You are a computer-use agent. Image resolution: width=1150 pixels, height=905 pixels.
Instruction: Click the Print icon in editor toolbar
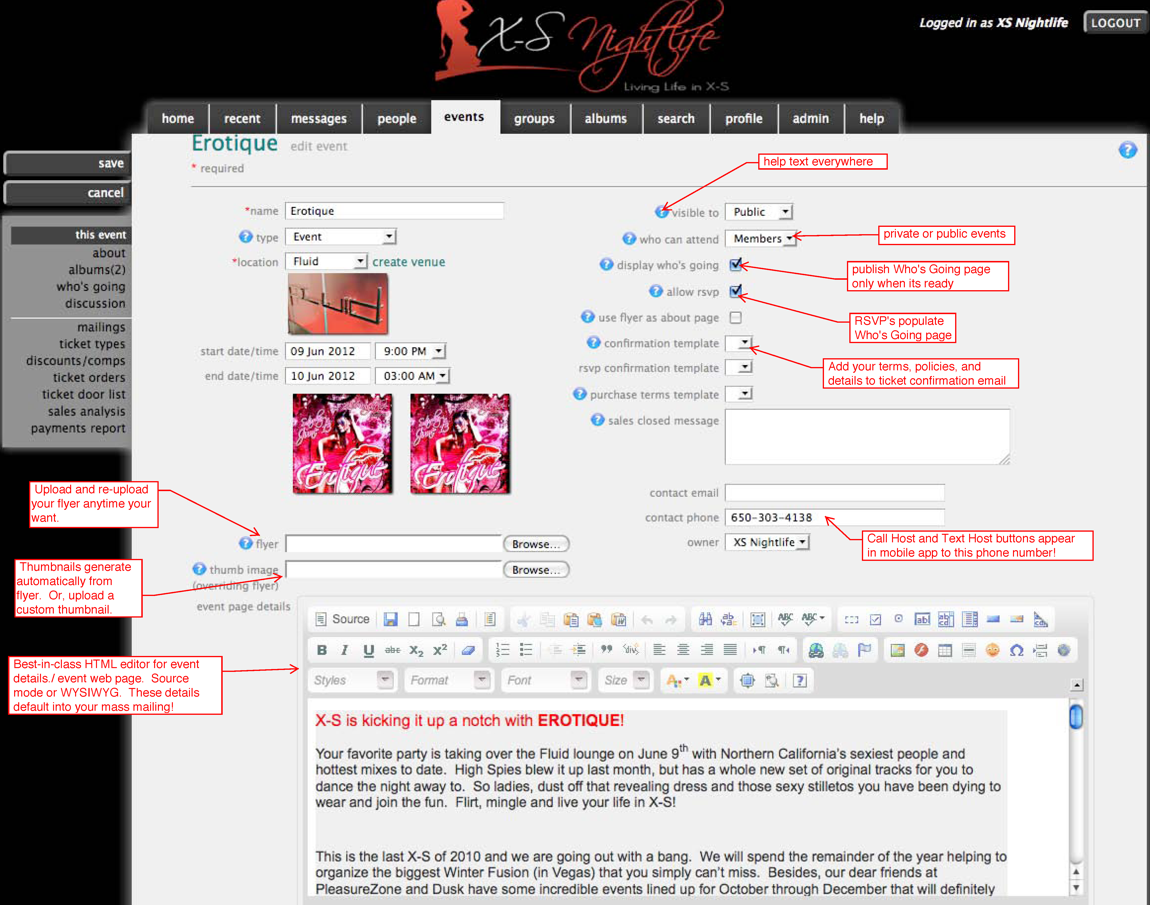[x=461, y=620]
